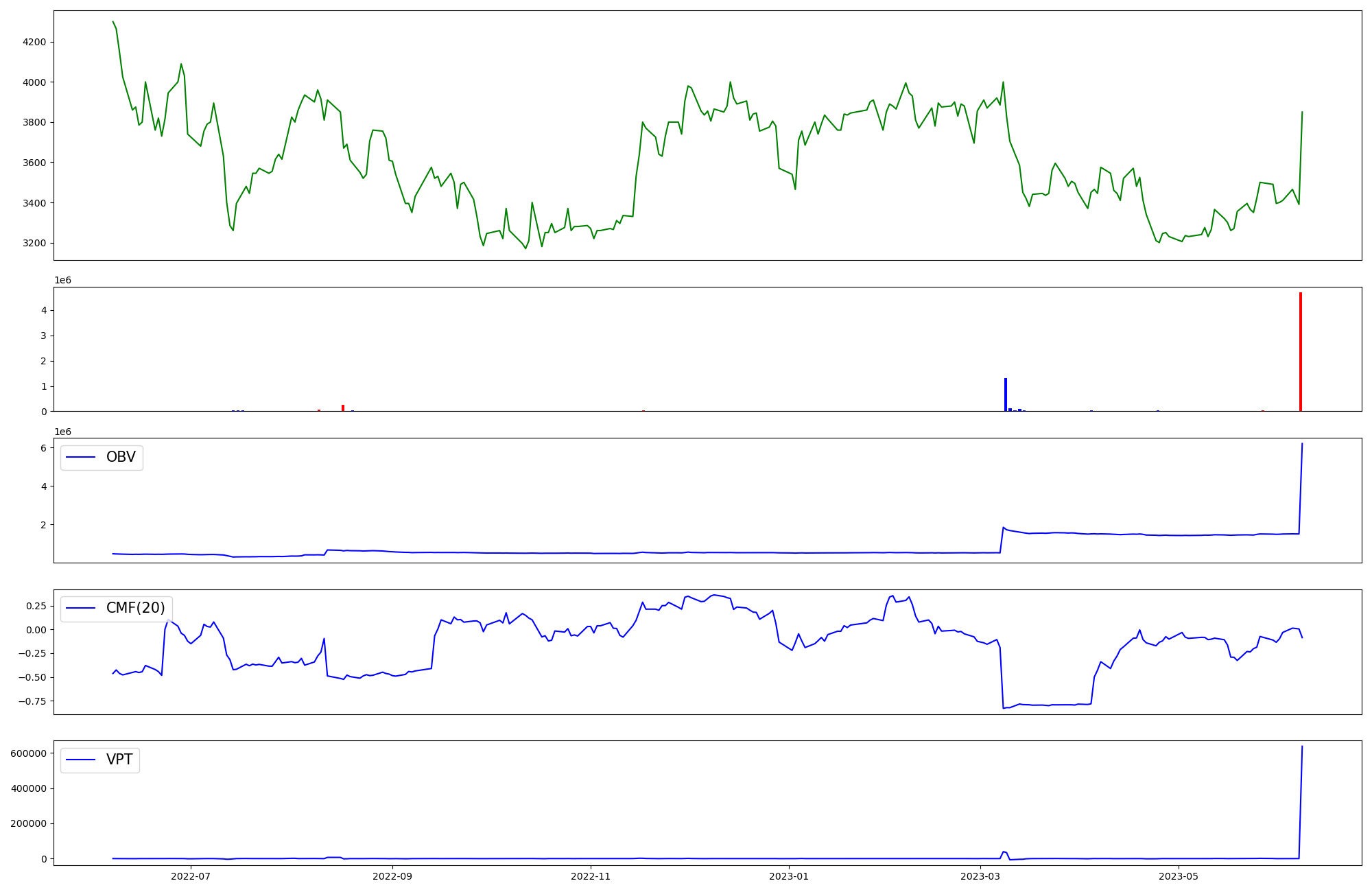This screenshot has height=892, width=1372.
Task: Click the tall blue volume bar near 2023-03
Action: 1006,395
